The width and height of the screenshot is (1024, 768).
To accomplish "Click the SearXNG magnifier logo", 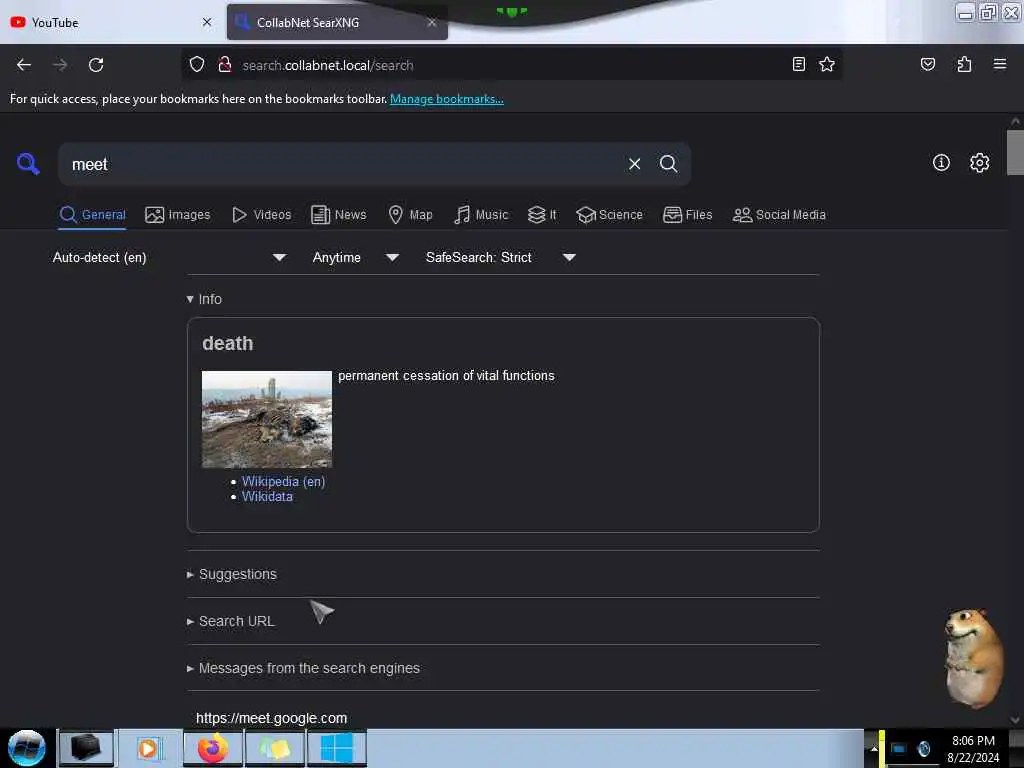I will [28, 163].
